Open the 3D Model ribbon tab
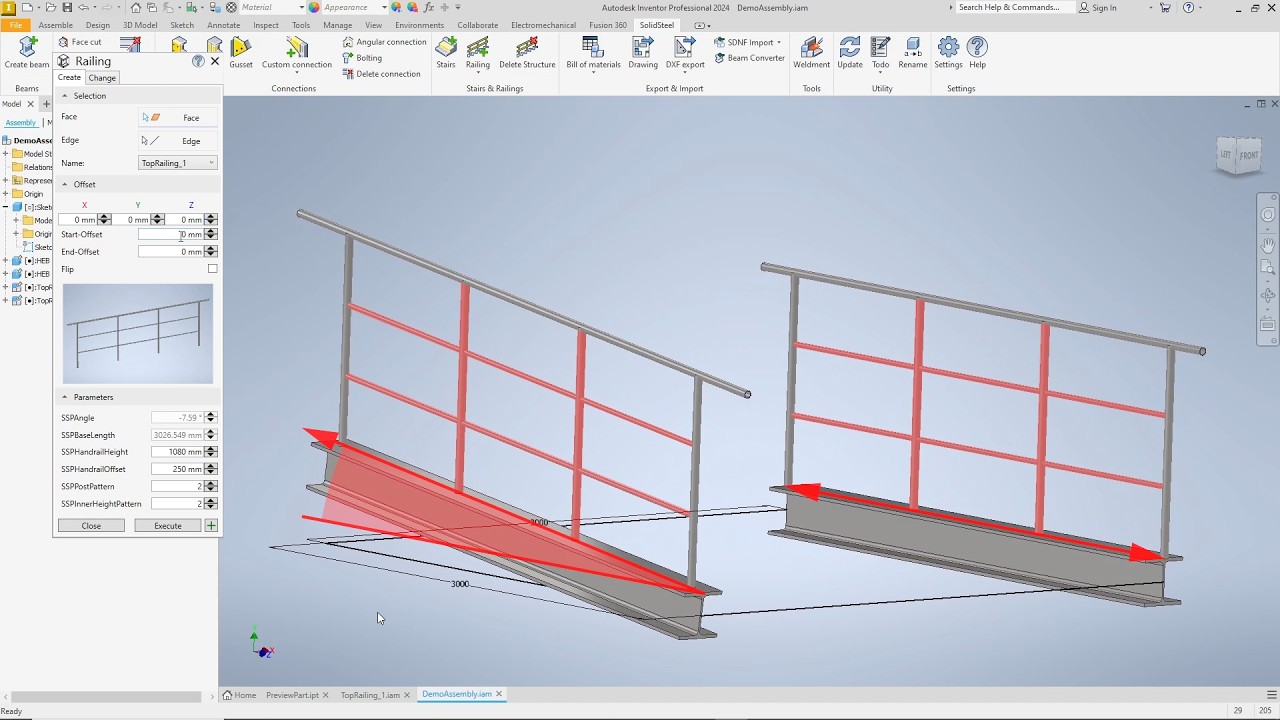1280x720 pixels. pos(140,25)
